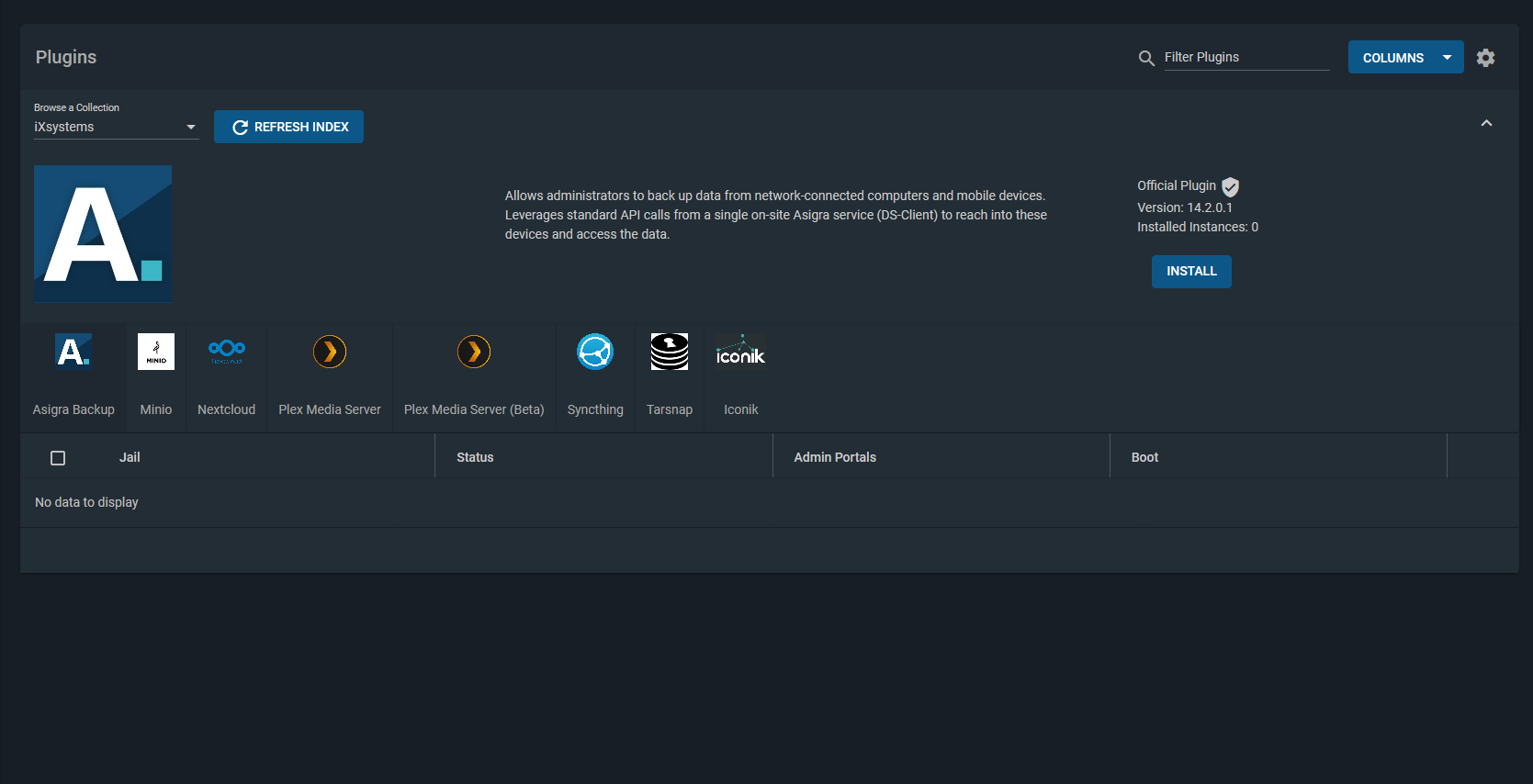Screen dimensions: 1533x784
Task: Toggle the select-all jails checkbox
Action: pyautogui.click(x=58, y=458)
